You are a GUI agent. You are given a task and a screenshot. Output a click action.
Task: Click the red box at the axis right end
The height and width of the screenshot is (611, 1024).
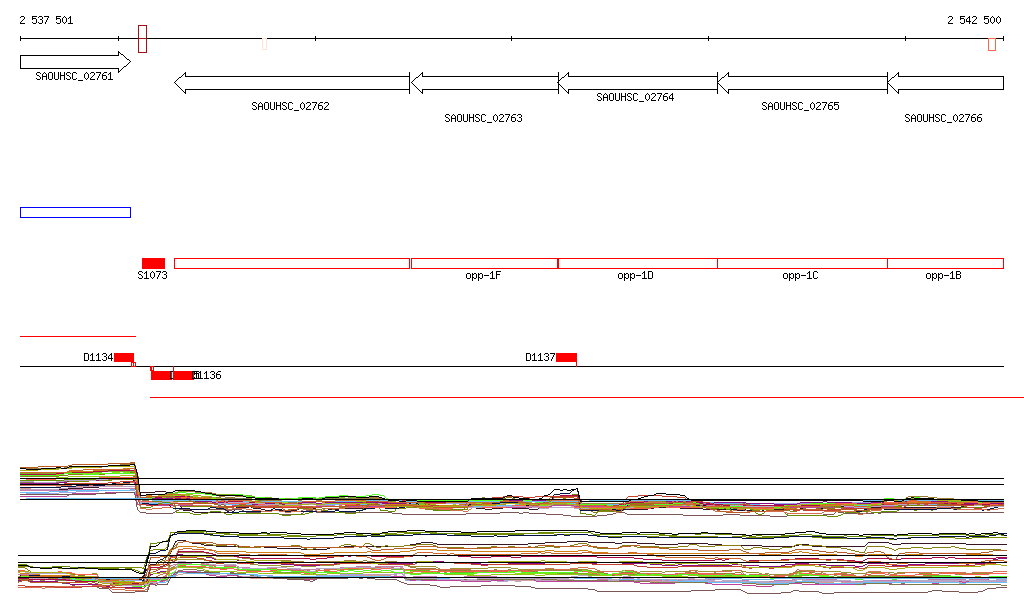pos(991,44)
